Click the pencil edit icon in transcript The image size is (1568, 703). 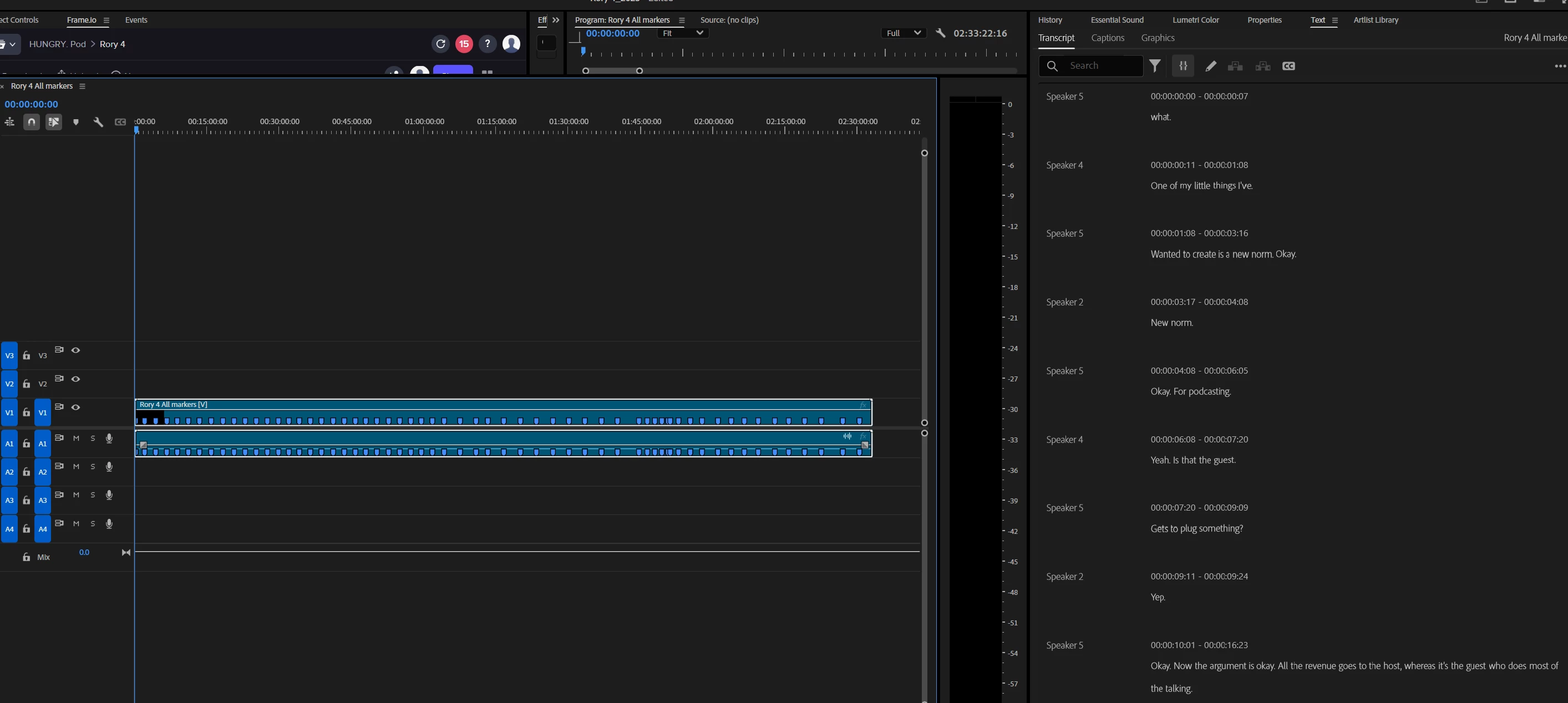(x=1211, y=66)
